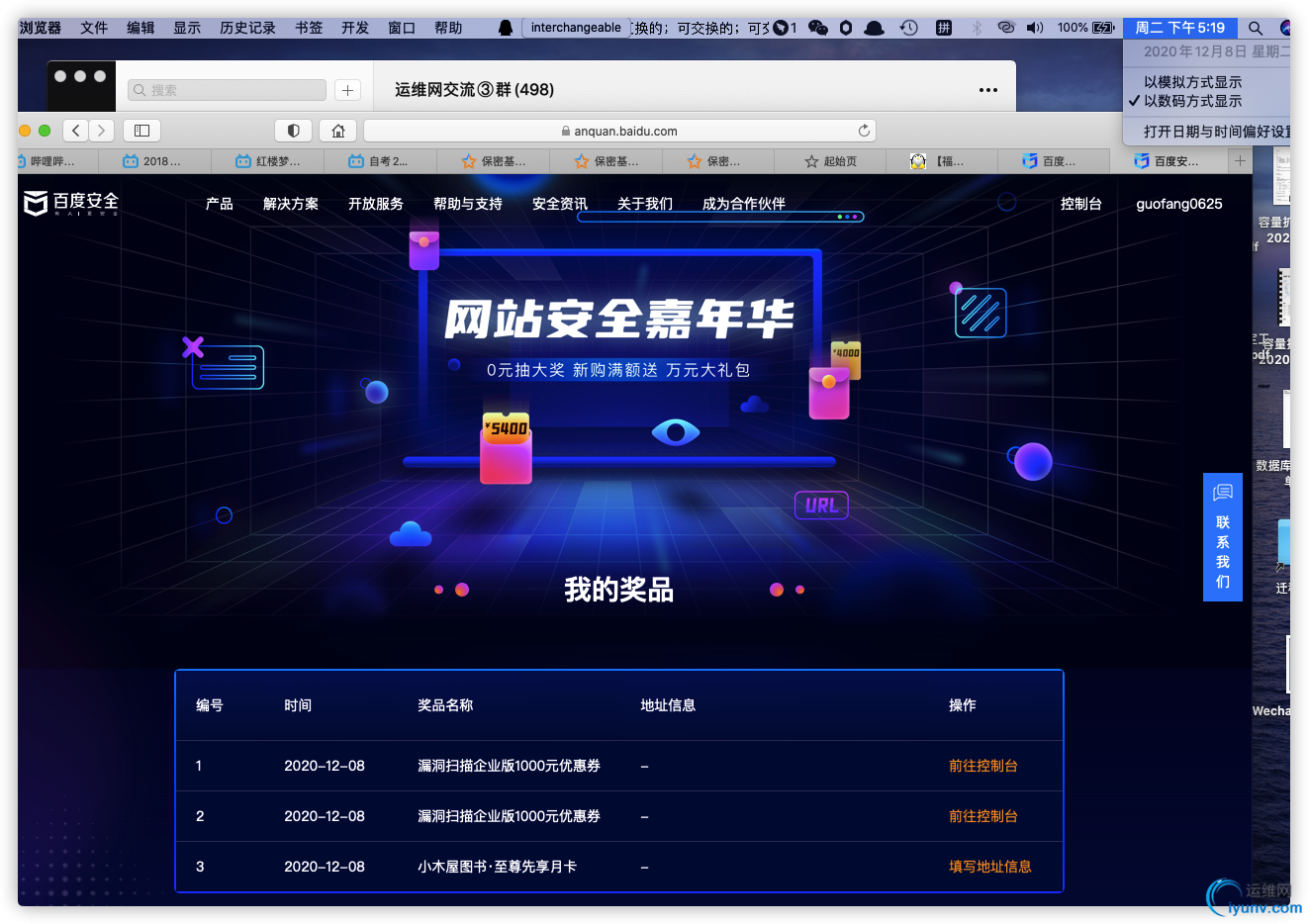Switch to the 红楼梦… tab
1308x924 pixels.
(x=268, y=161)
